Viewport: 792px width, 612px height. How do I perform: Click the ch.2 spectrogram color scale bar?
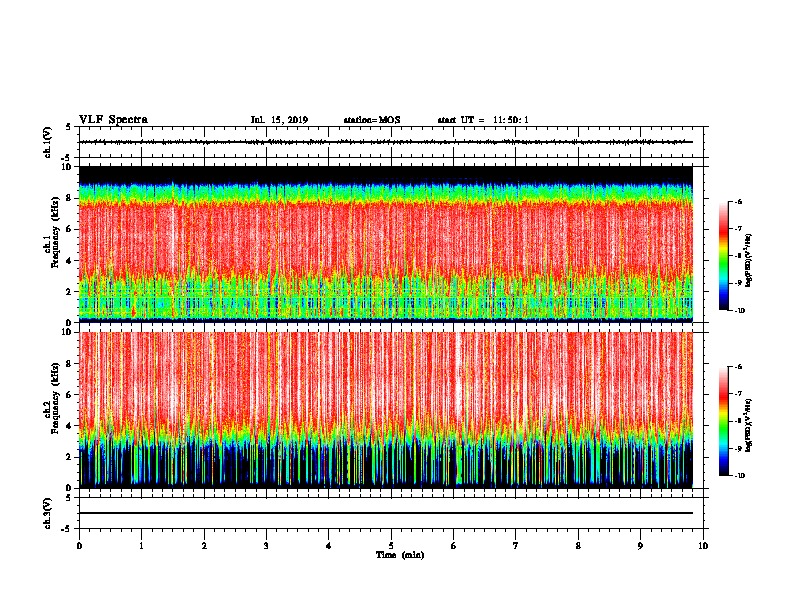pyautogui.click(x=723, y=421)
